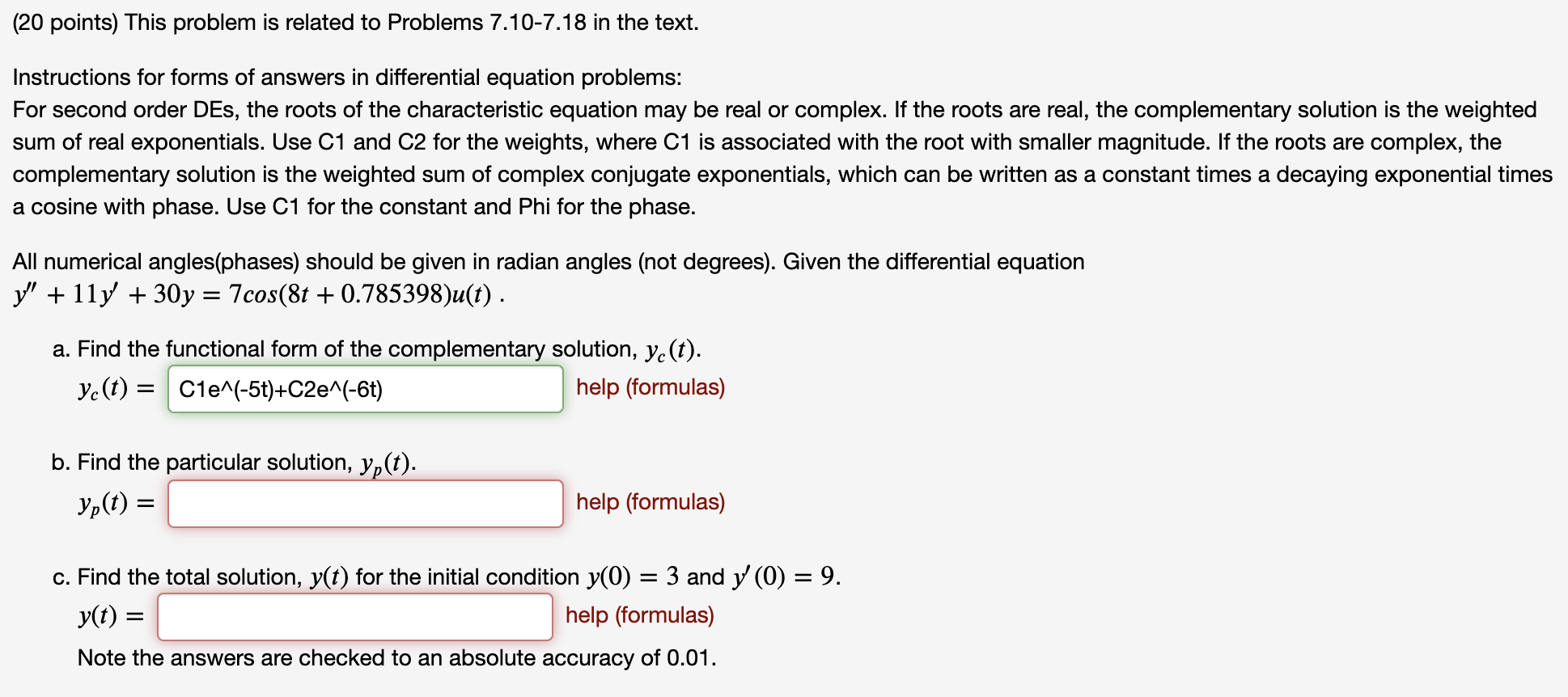
Task: Open help (formulas) next to yp(t) field
Action: pyautogui.click(x=650, y=502)
